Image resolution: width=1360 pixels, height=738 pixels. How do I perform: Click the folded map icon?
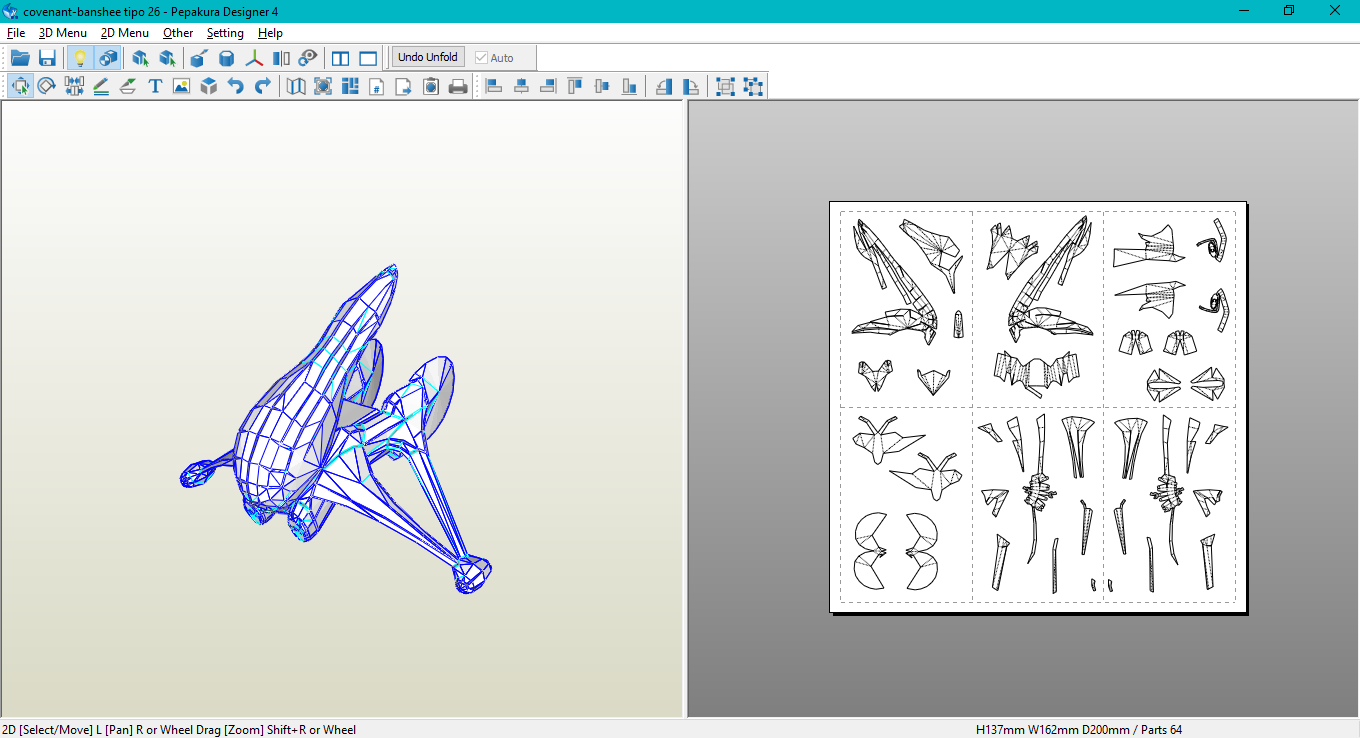(296, 86)
